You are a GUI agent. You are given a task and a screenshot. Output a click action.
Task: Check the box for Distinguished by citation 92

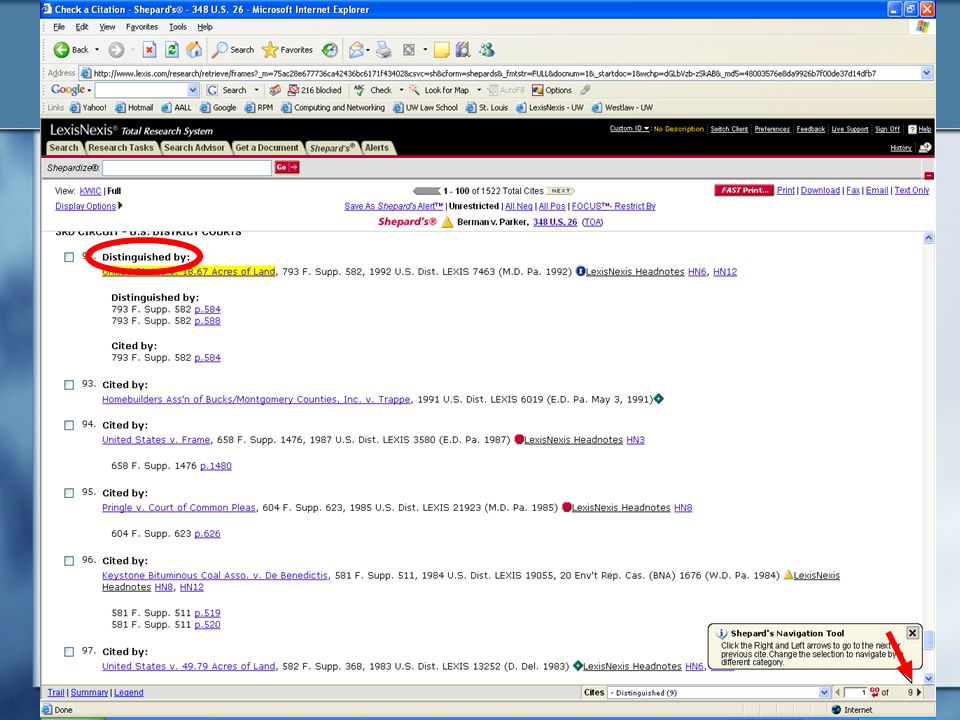69,257
